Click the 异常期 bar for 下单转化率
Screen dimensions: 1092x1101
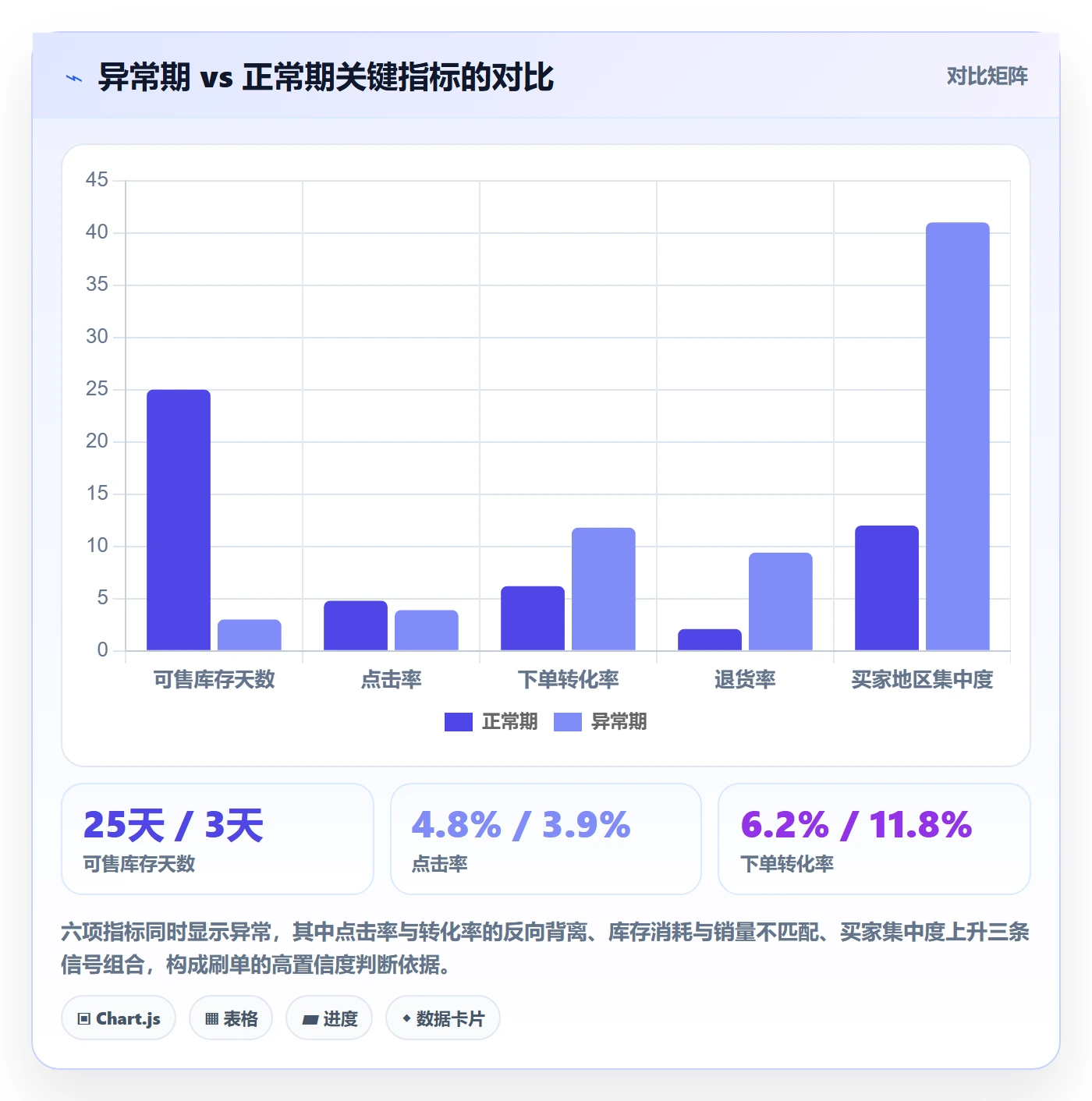(x=604, y=589)
